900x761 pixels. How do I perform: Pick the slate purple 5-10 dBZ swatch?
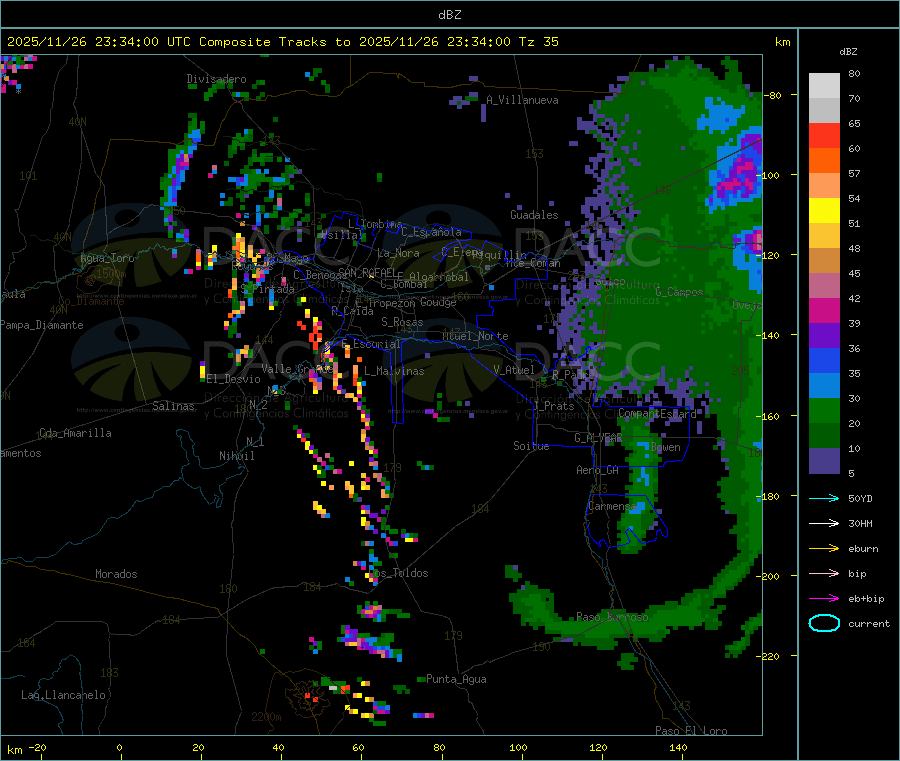[824, 461]
